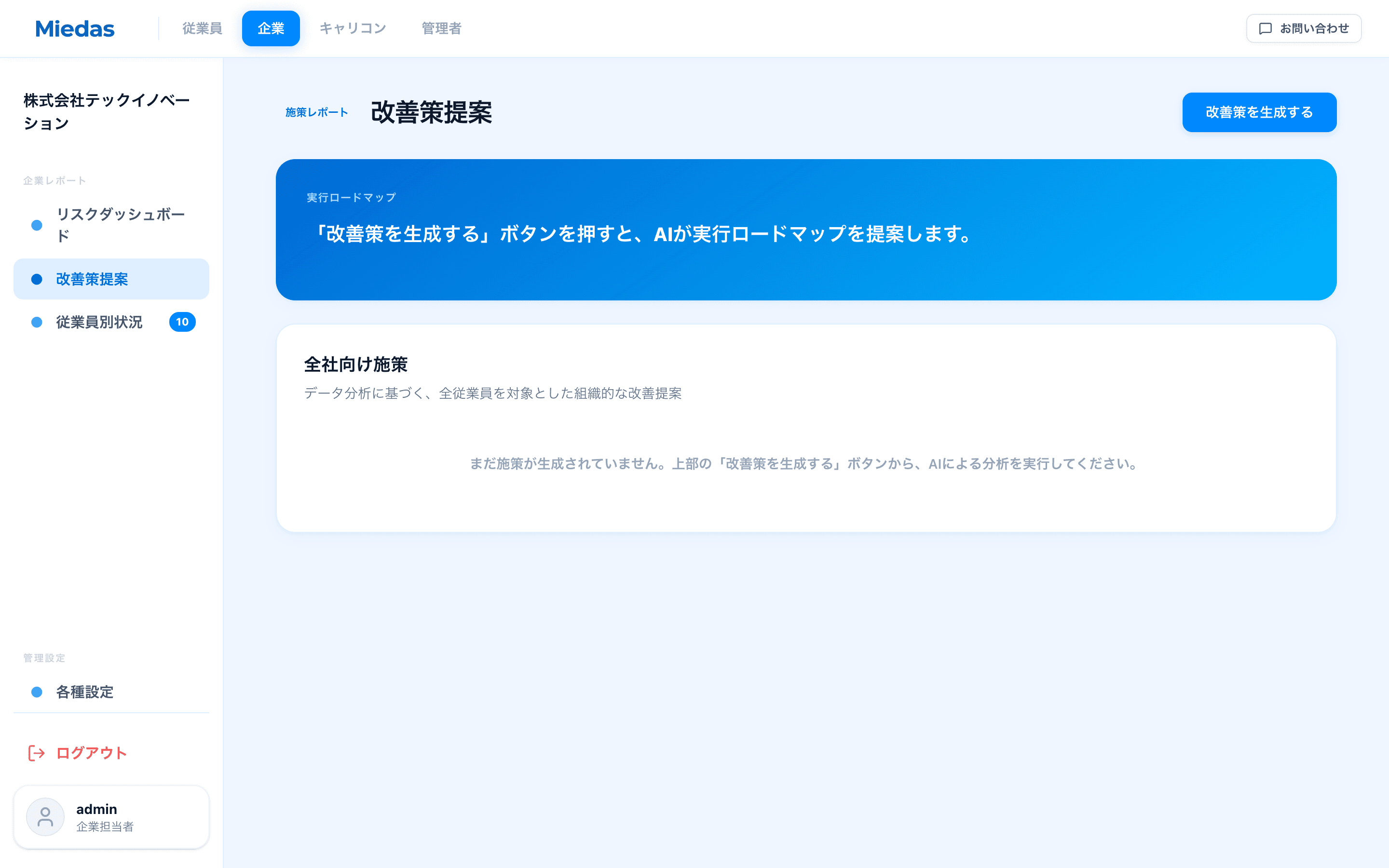Click the blue dot beside 各種設定
Screen dimensions: 1389x868
37,692
